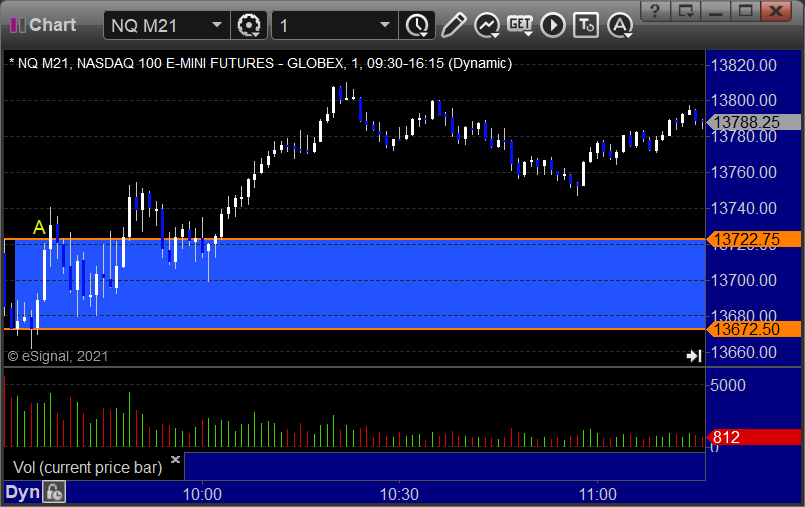
Task: Click the 10:00 time axis label
Action: click(202, 494)
